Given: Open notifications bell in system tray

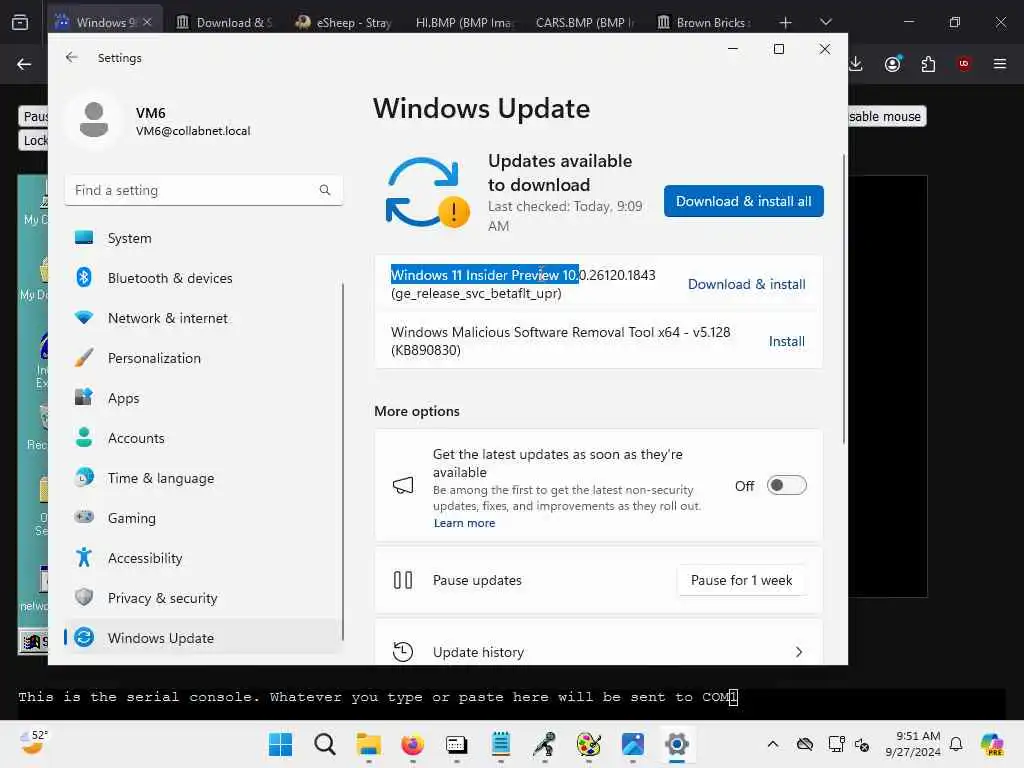Looking at the screenshot, I should (x=956, y=744).
